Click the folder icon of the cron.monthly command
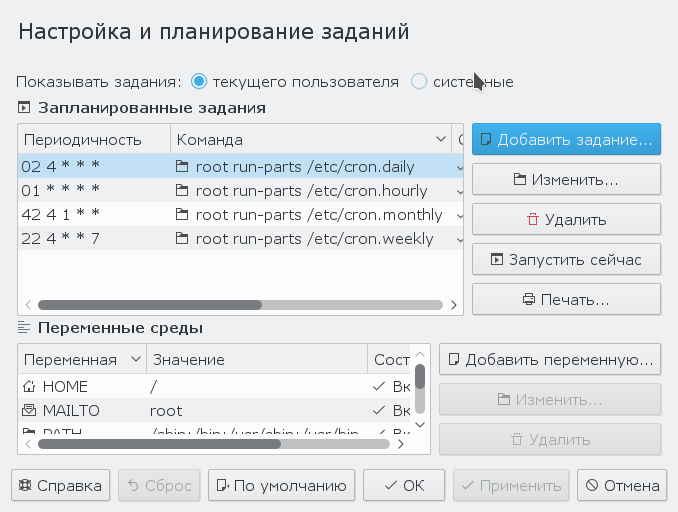The image size is (678, 512). coord(182,215)
